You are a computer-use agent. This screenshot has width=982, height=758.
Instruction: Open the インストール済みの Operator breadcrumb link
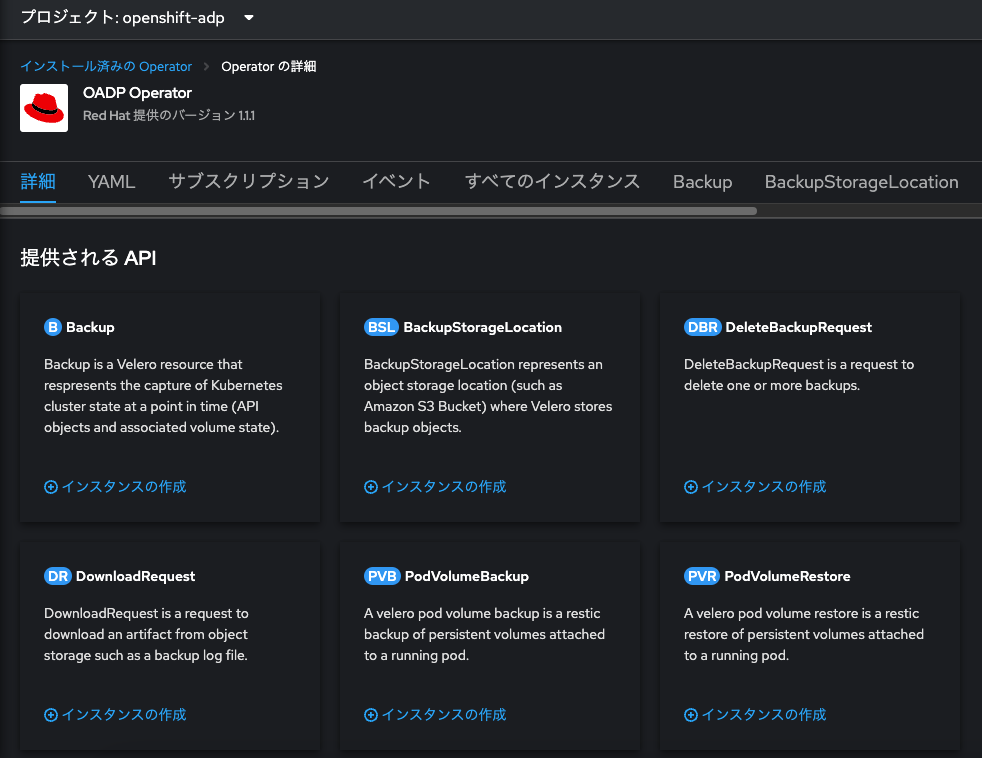[x=106, y=66]
